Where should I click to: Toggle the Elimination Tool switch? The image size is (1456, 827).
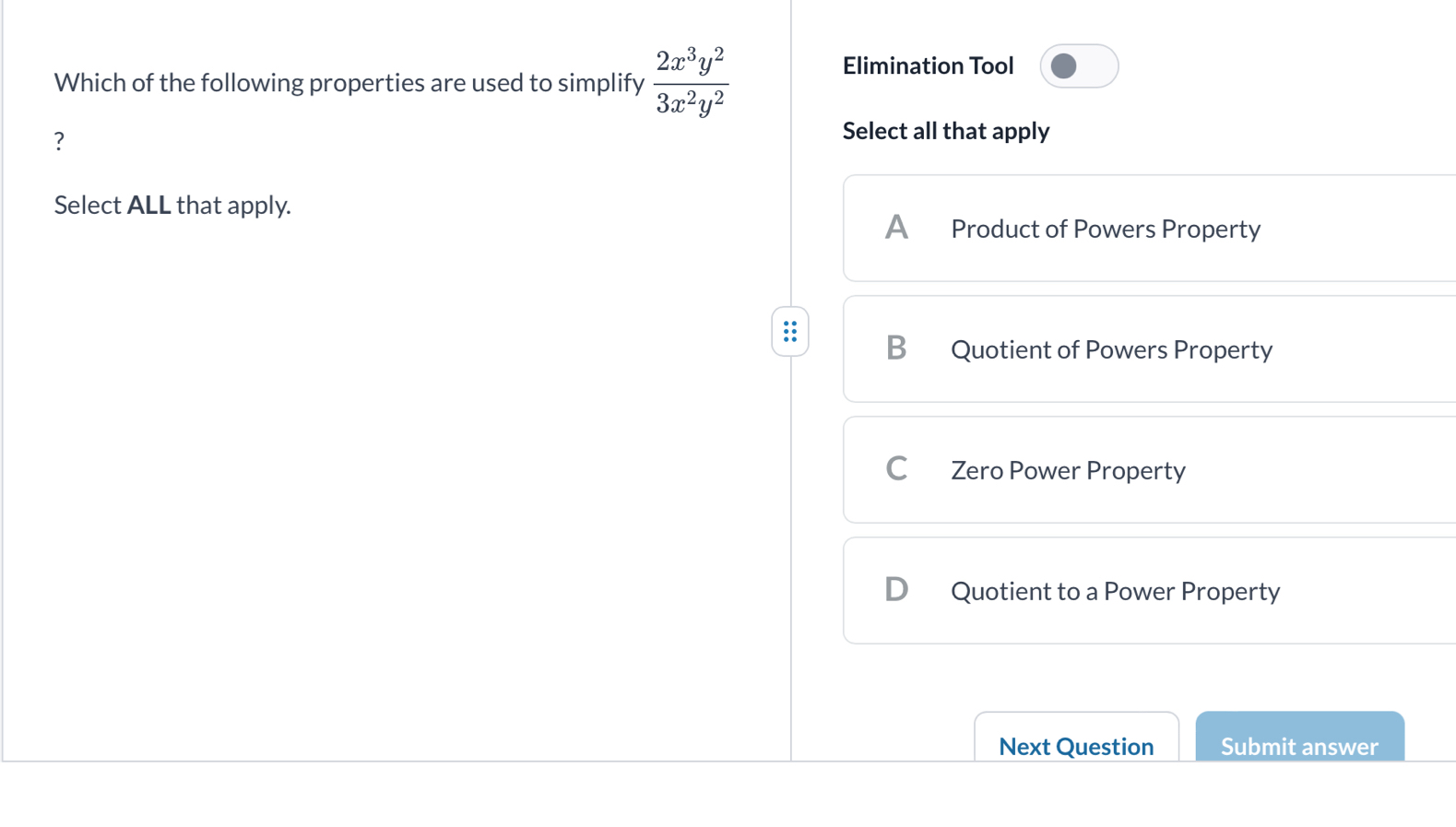click(1078, 66)
